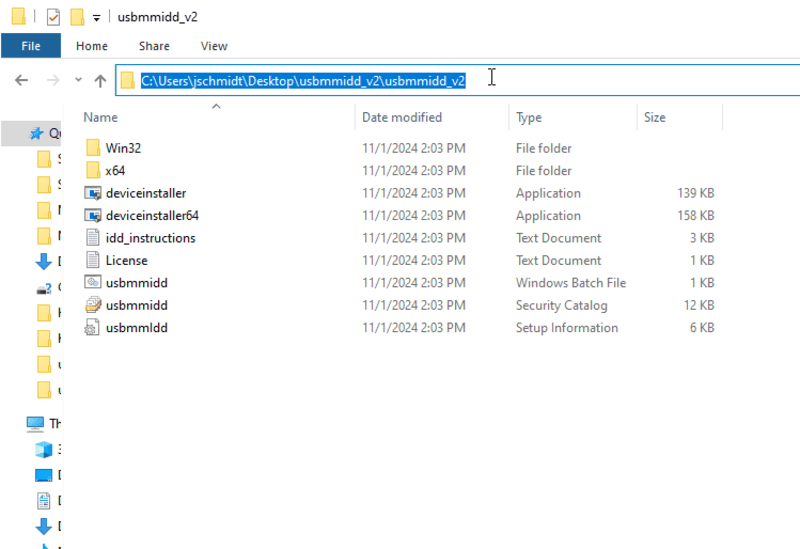Select the usbmmIdd setup information icon
The width and height of the screenshot is (800, 549).
[x=92, y=327]
